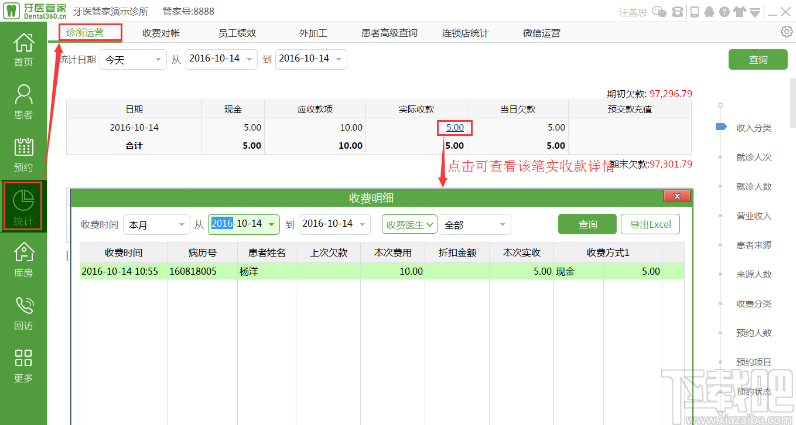Click the WeChat icon in title bar

[x=659, y=11]
